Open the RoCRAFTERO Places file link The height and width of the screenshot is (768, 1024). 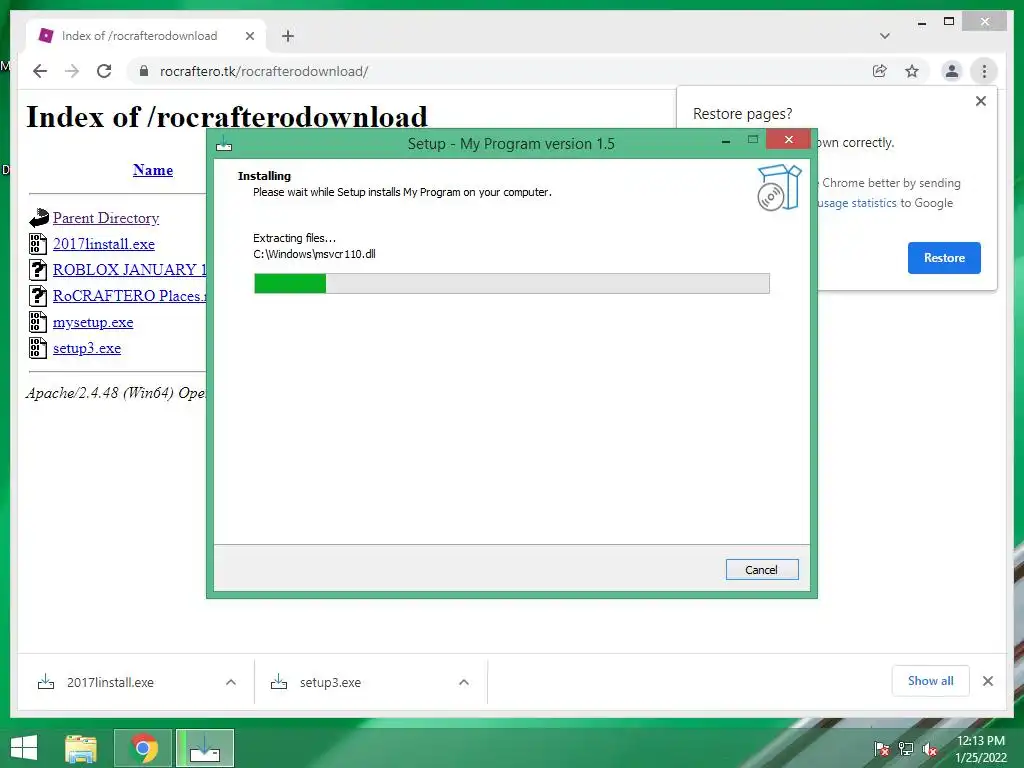(x=129, y=296)
